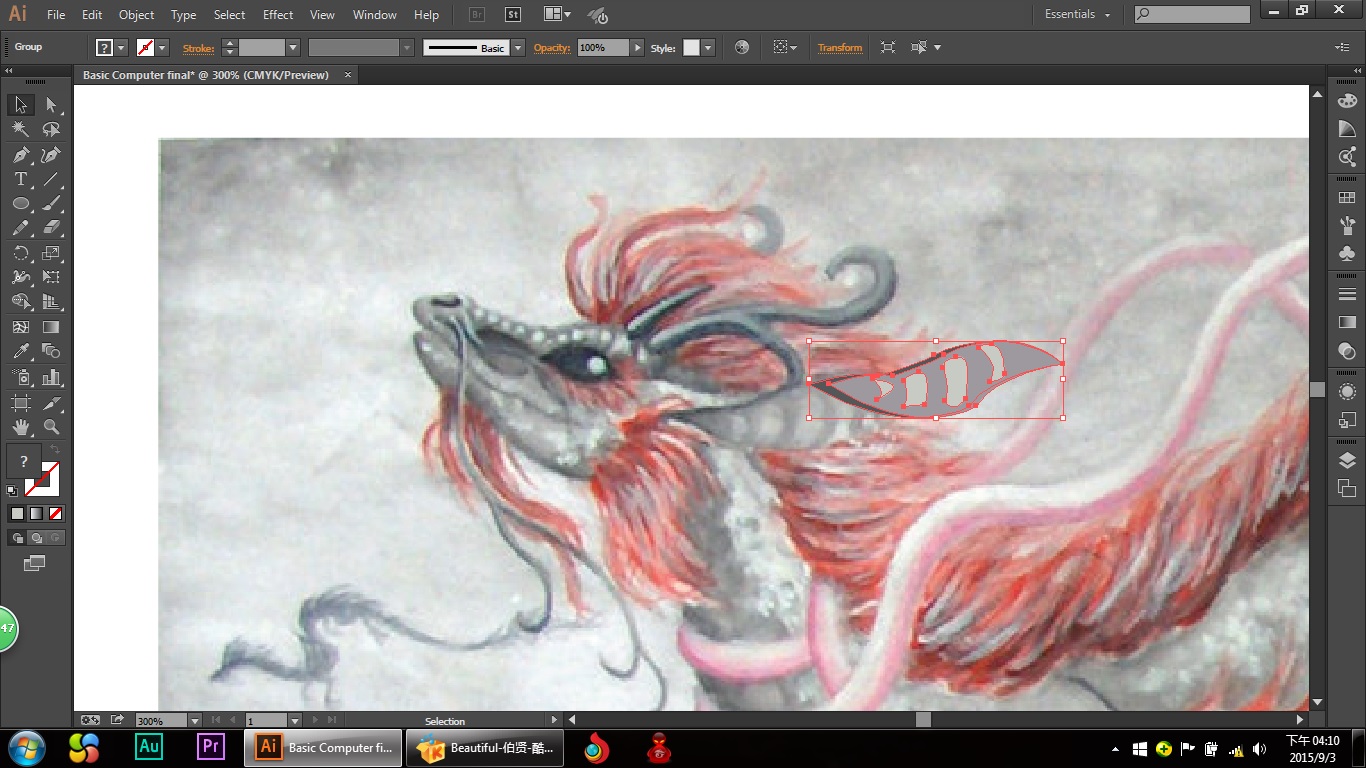Open the fill color dropdown arrow

click(x=121, y=47)
